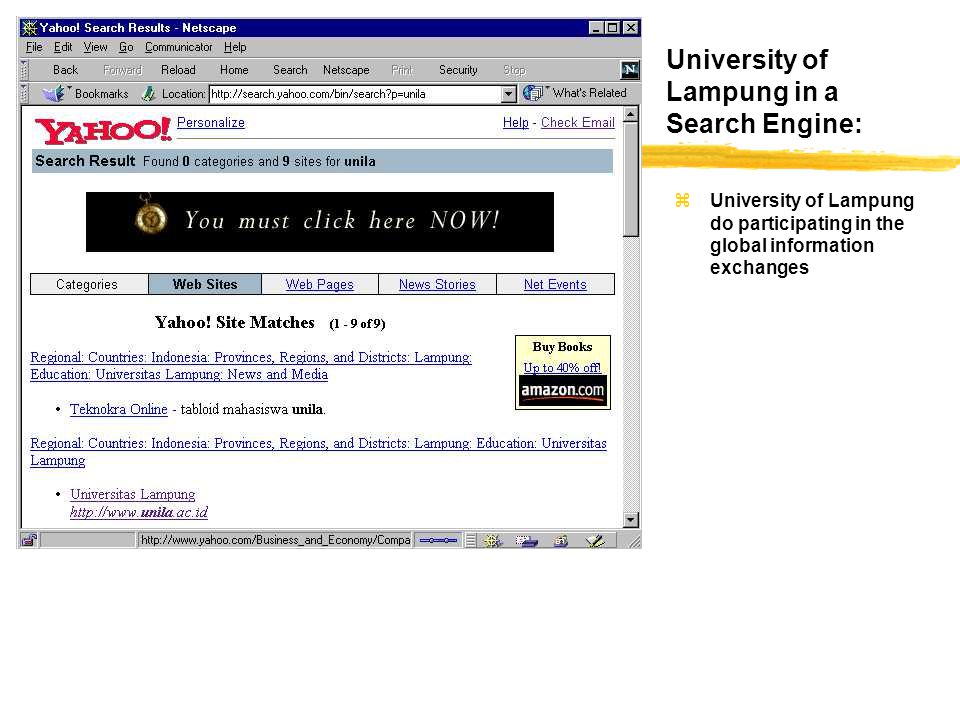Open the Go menu

pos(126,47)
